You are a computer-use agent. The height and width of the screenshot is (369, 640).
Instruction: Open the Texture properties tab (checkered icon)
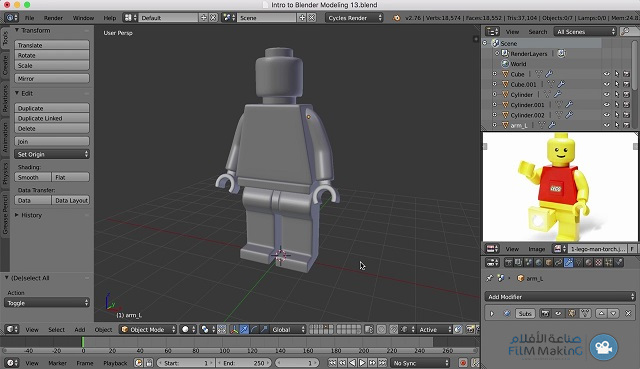(x=598, y=262)
